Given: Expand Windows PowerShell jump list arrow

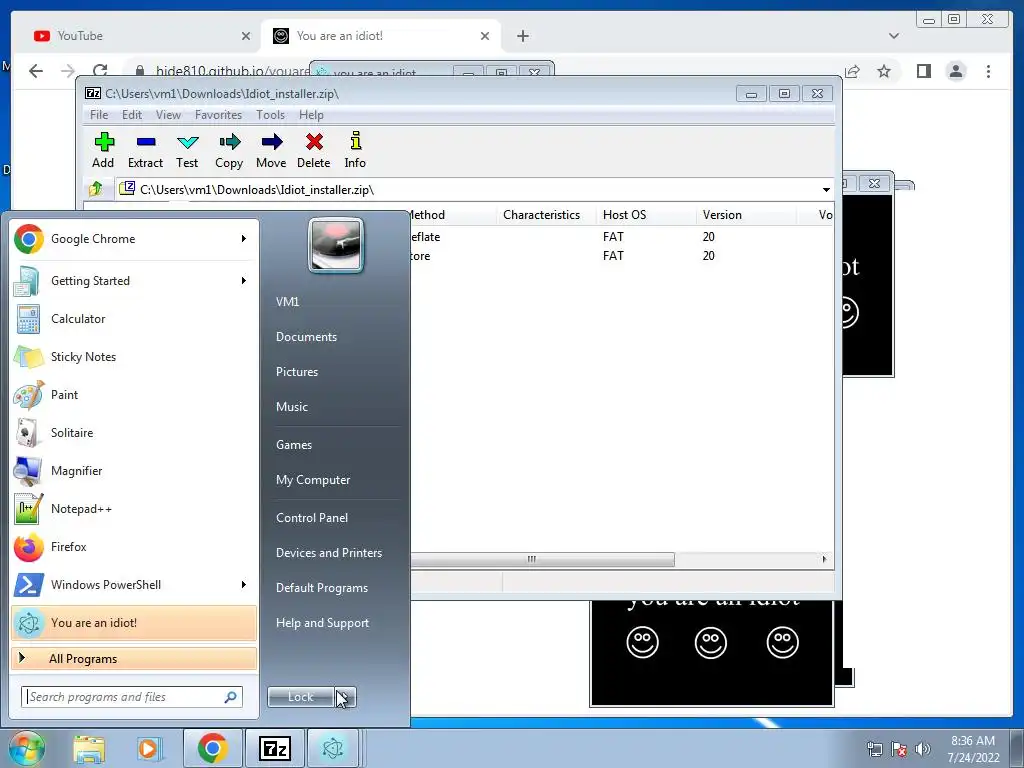Looking at the screenshot, I should 244,584.
